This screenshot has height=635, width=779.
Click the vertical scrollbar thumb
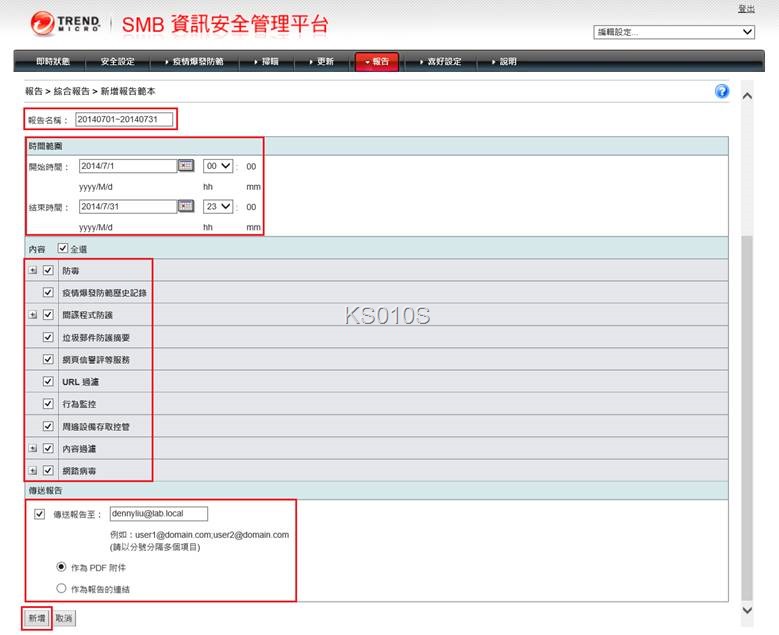pos(747,418)
